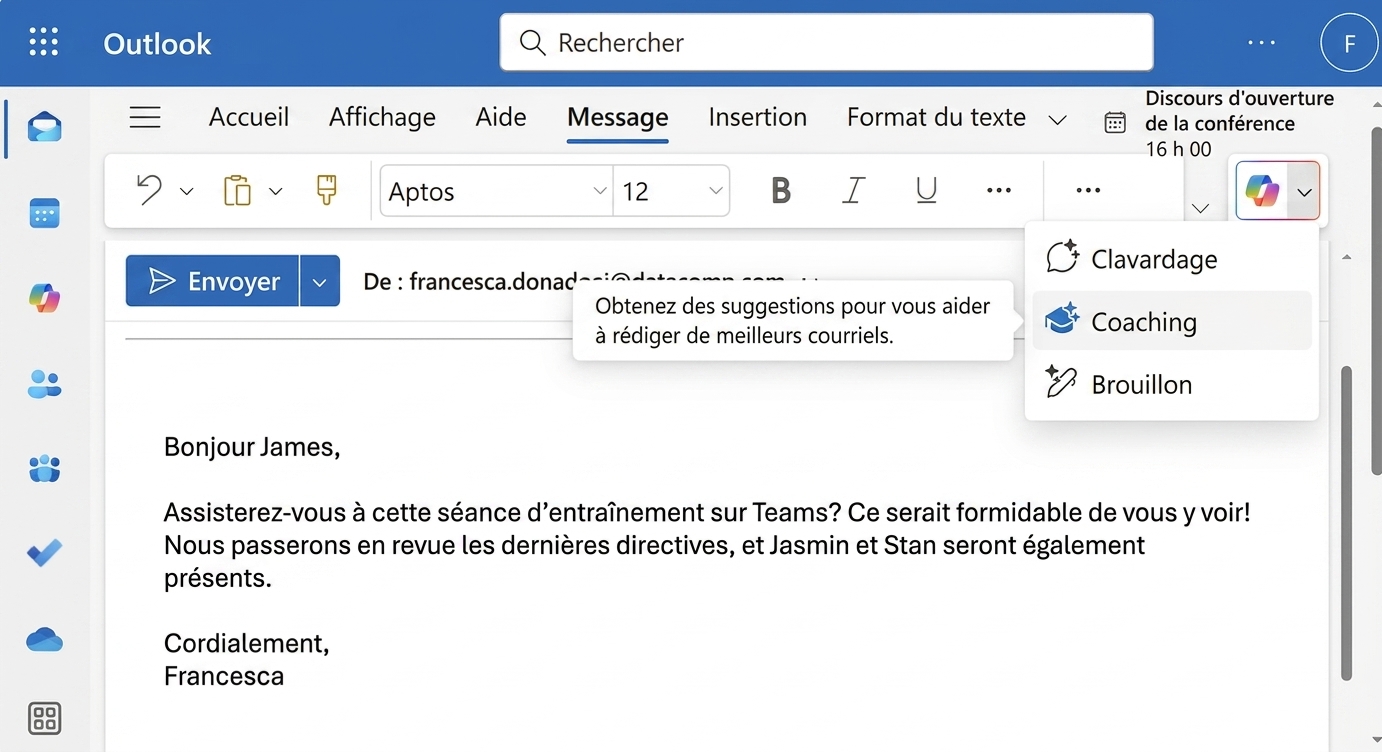Switch to the Accueil tab
Image resolution: width=1382 pixels, height=752 pixels.
[x=249, y=117]
